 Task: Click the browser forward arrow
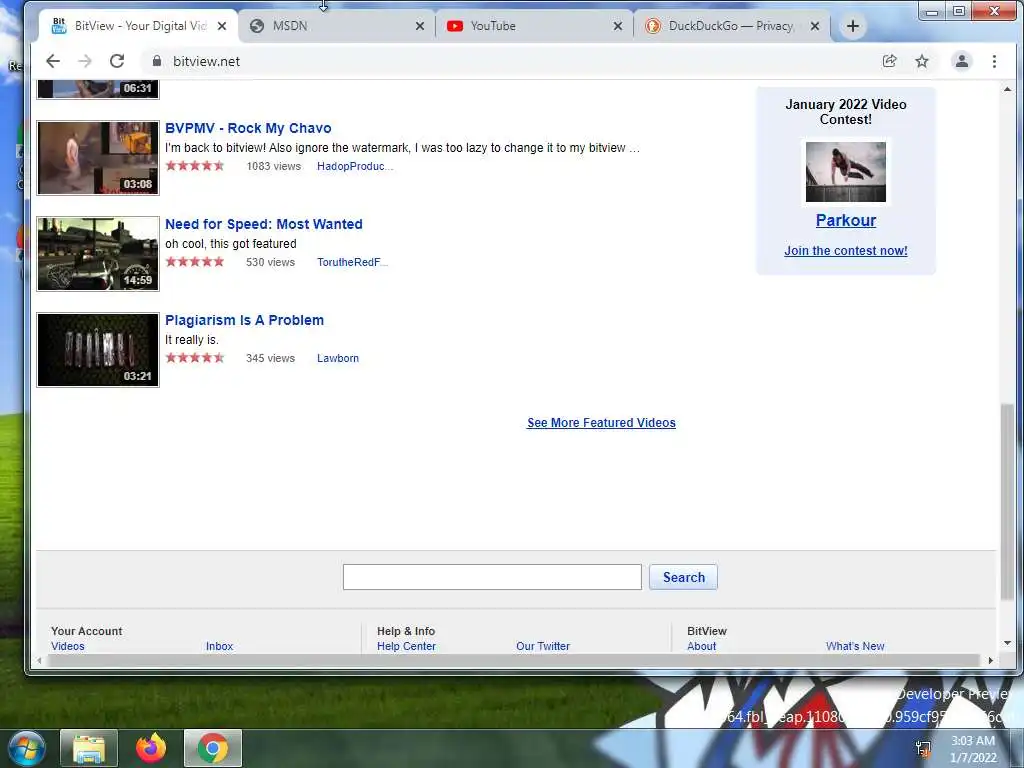pos(85,61)
